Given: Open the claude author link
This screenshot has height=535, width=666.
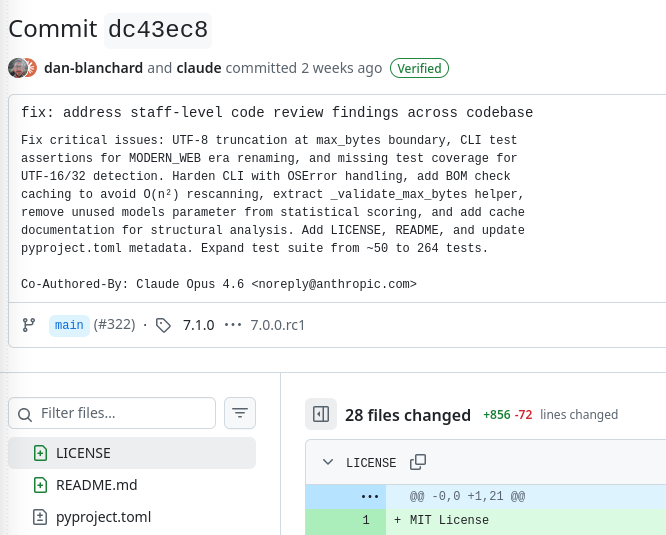Looking at the screenshot, I should click(x=198, y=68).
